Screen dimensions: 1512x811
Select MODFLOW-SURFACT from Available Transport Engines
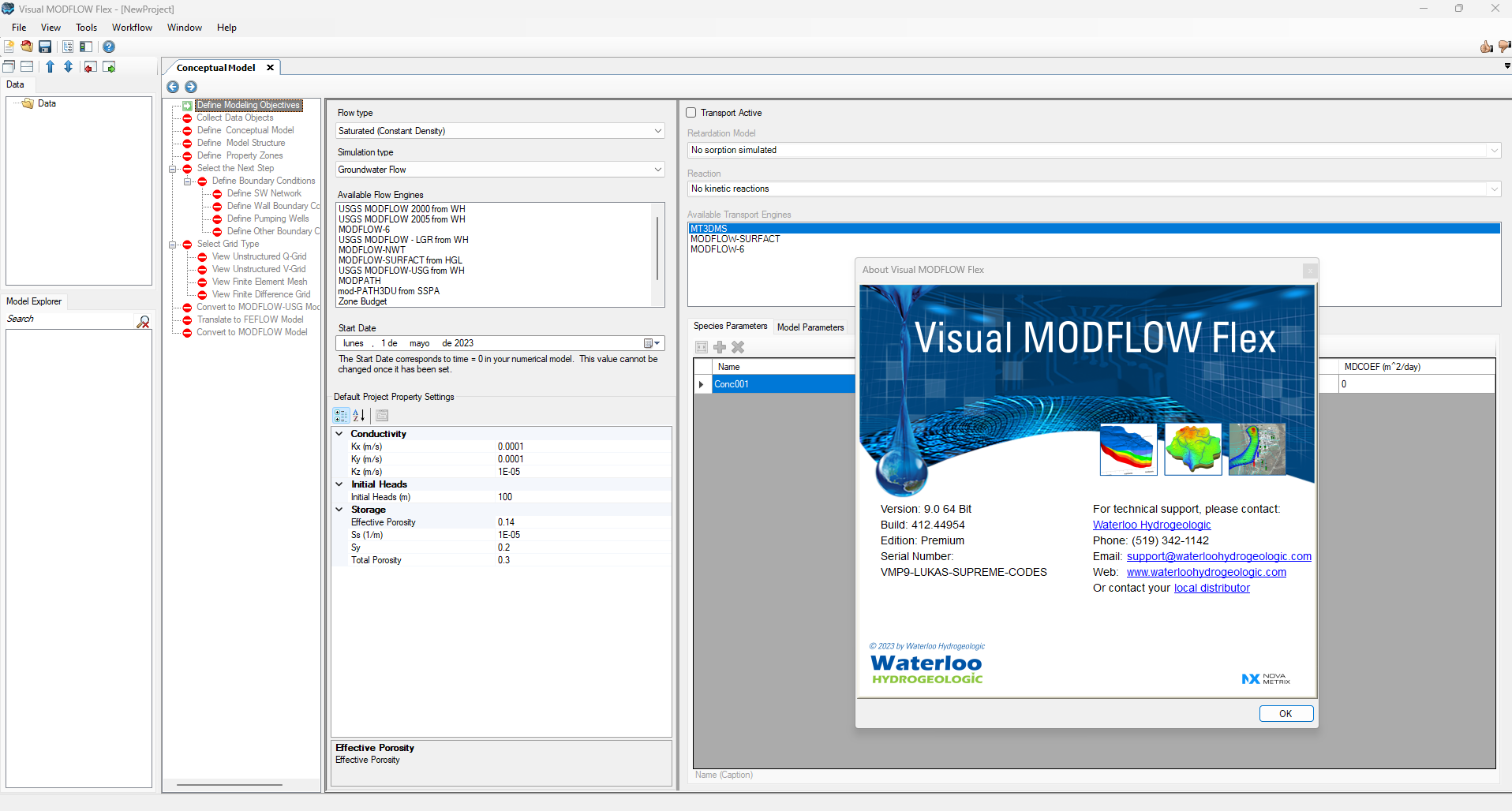(735, 238)
